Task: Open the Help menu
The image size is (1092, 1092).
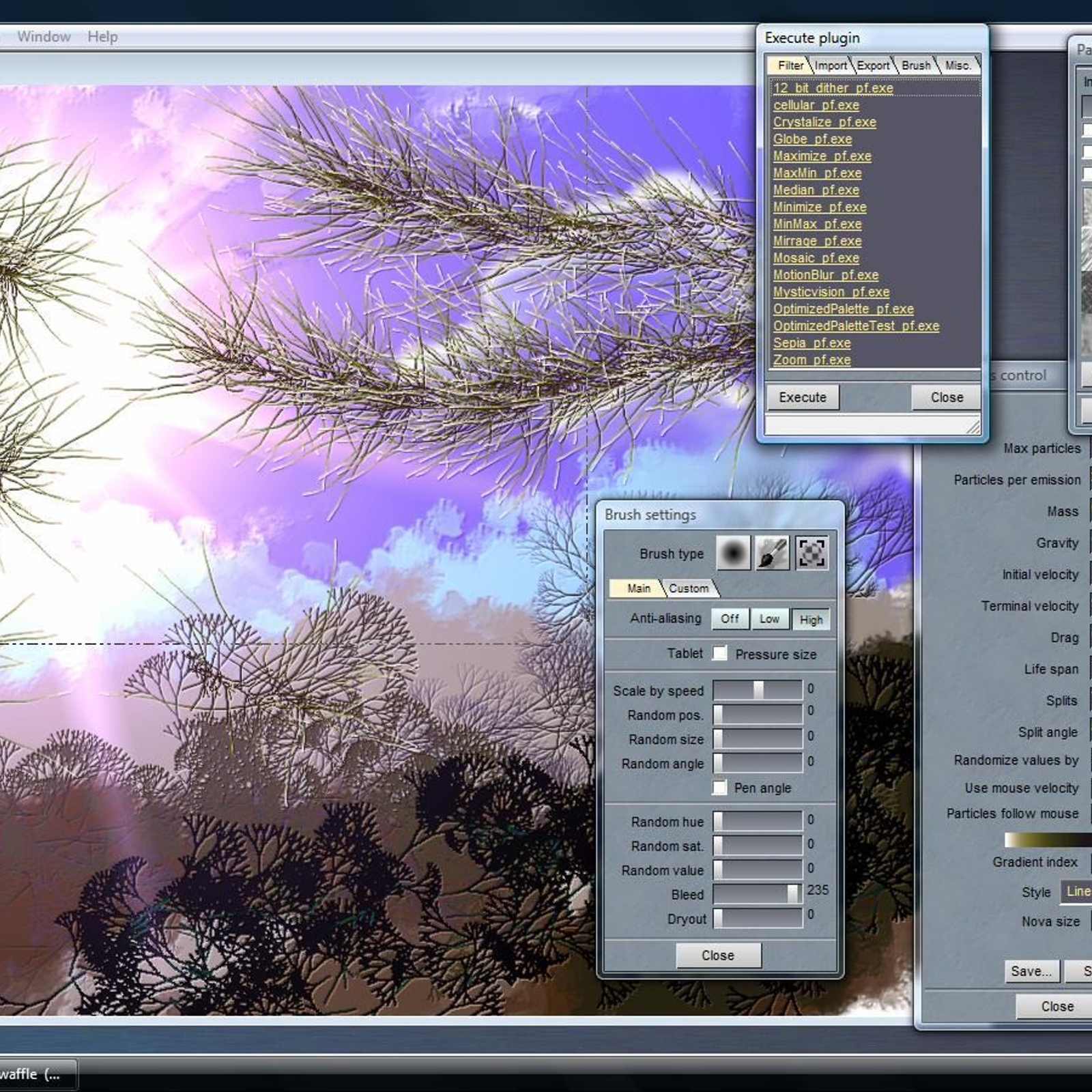Action: [102, 37]
